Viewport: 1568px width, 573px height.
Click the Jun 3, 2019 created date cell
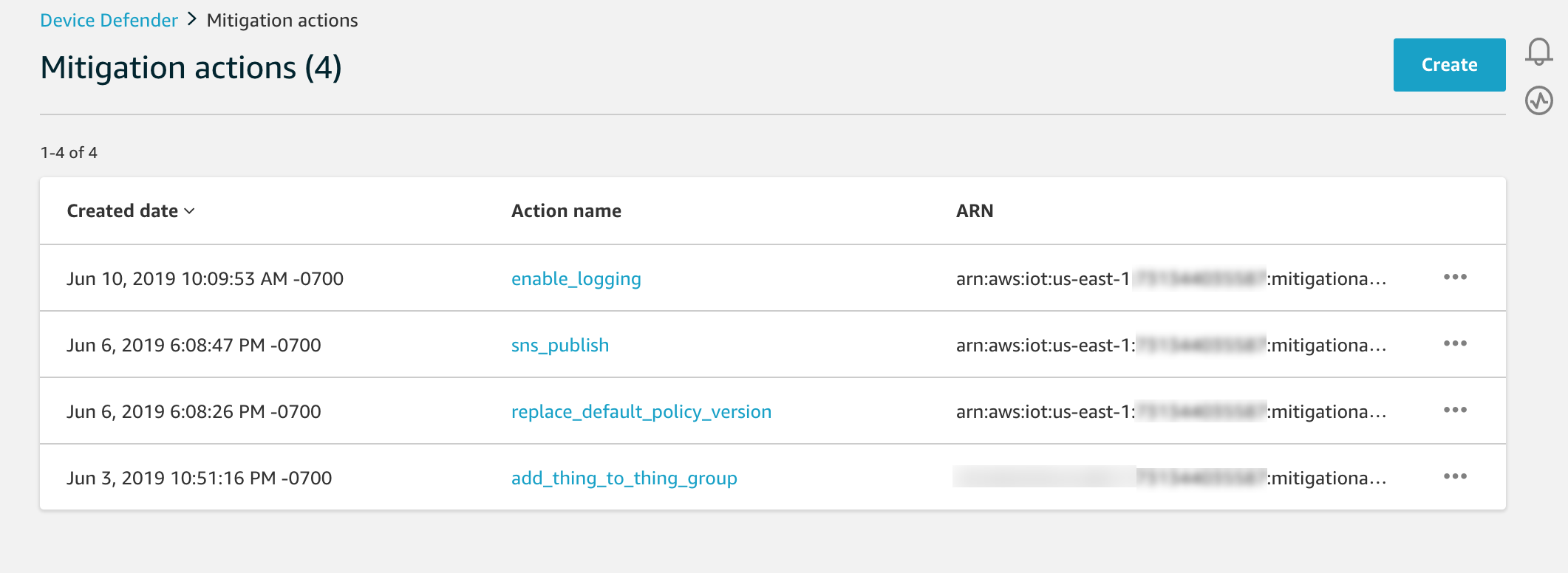click(199, 478)
